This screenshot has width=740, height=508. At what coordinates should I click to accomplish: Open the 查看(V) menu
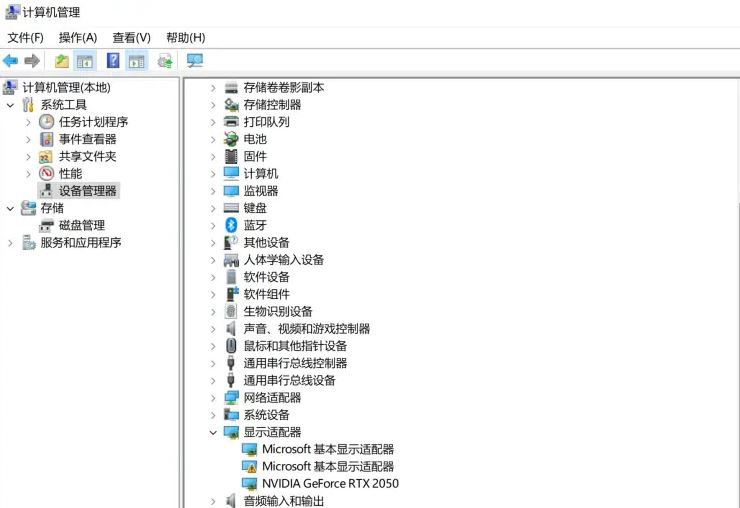point(131,37)
